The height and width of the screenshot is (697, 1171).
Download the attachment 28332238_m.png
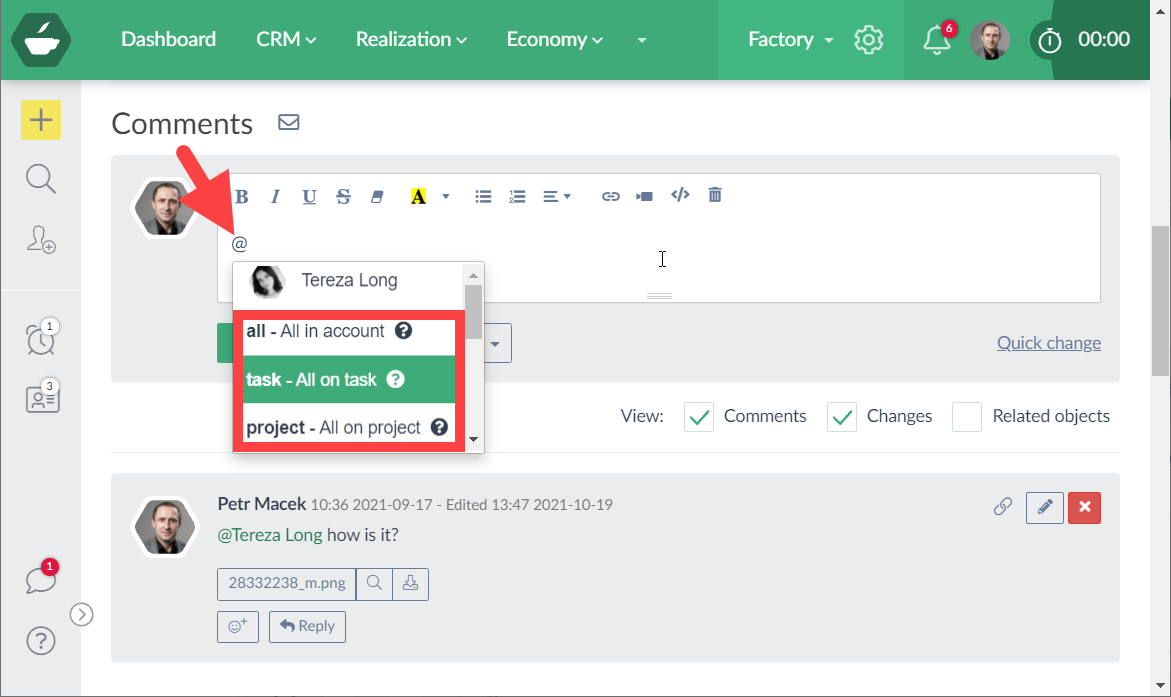[410, 583]
